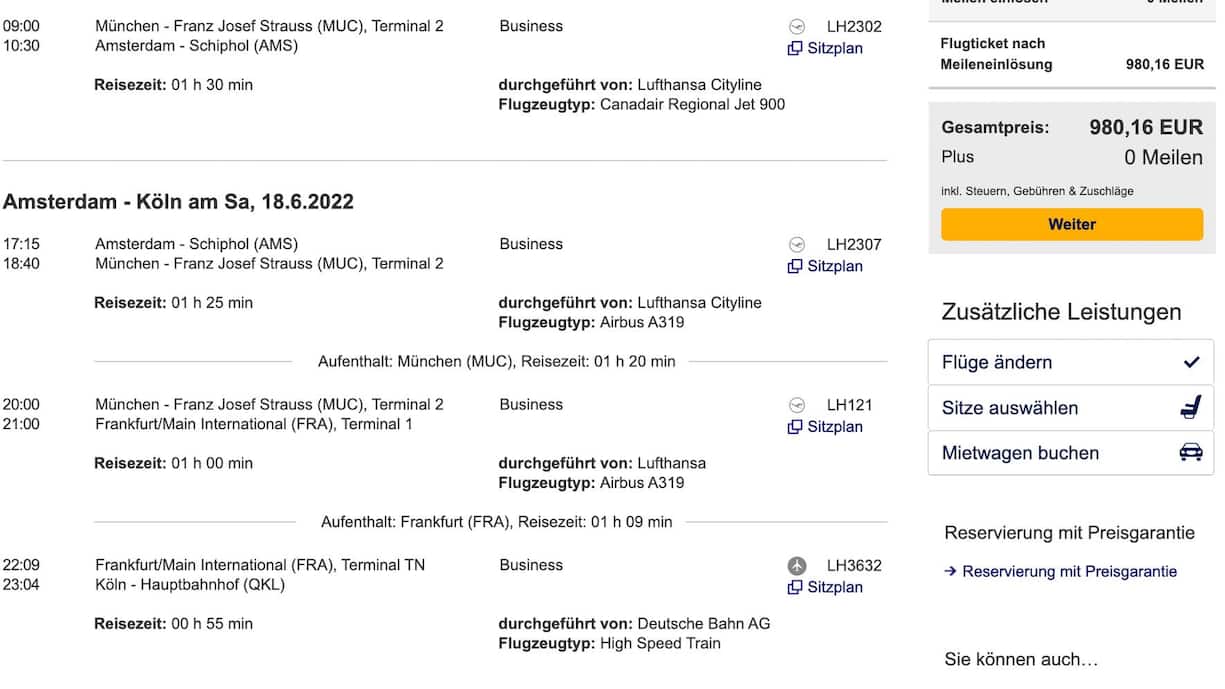
Task: Open Sitzplan for the Amsterdam–München flight
Action: tap(835, 267)
